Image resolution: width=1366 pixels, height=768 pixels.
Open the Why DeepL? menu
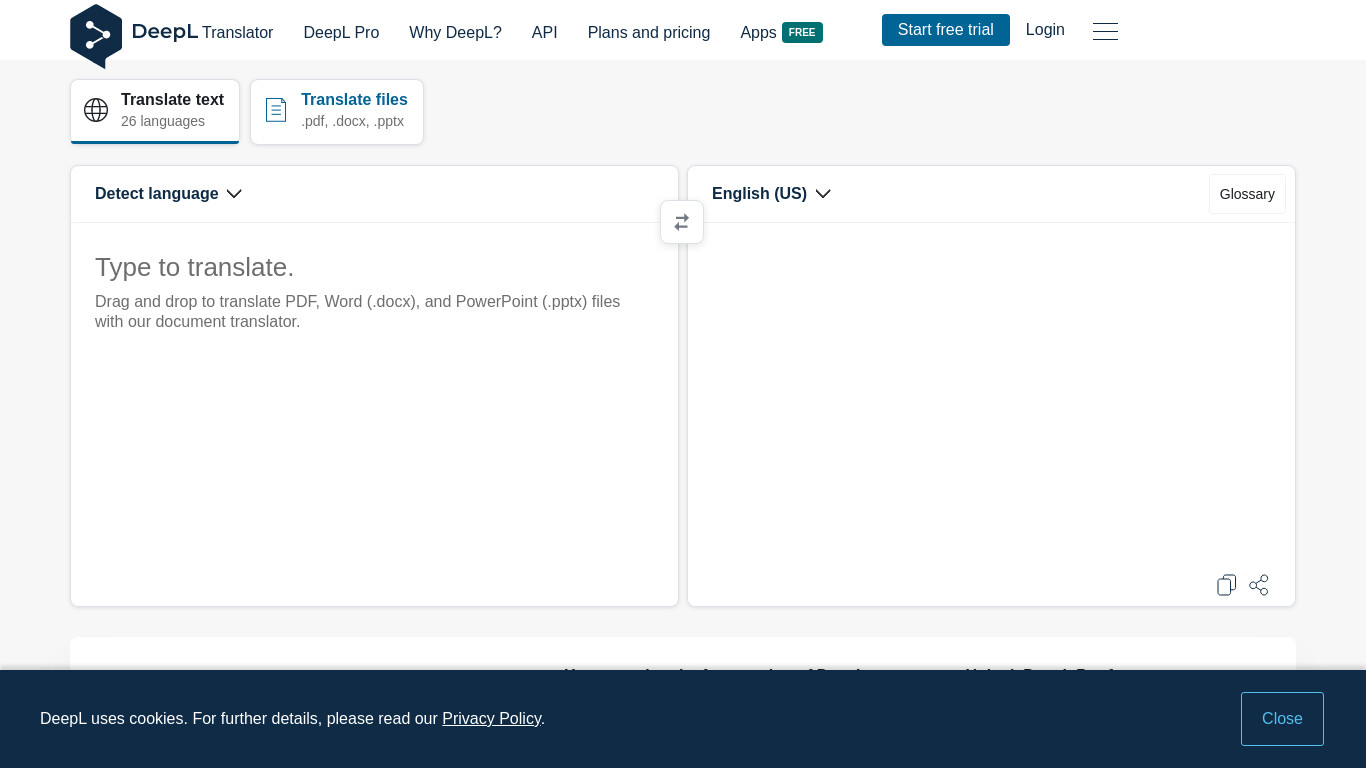(455, 32)
